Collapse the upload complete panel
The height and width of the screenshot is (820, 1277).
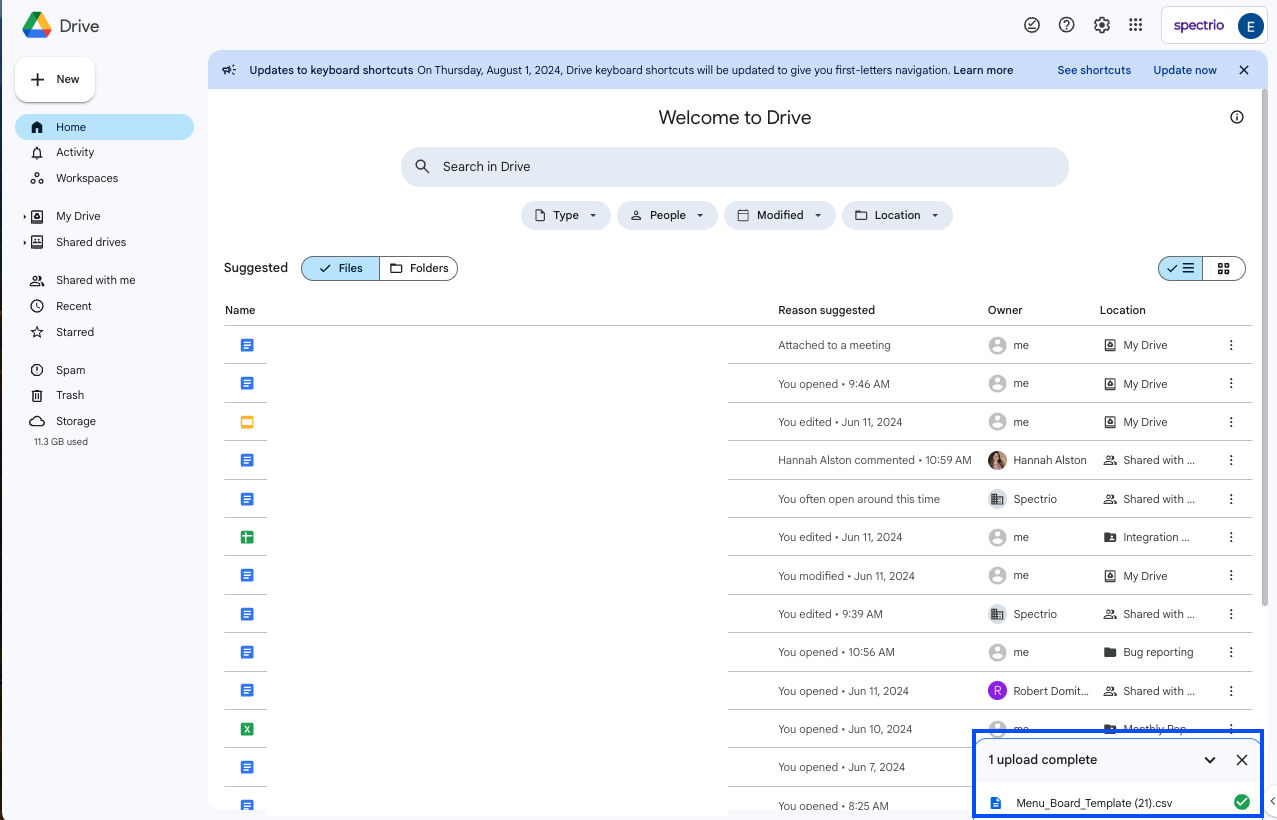coord(1209,759)
